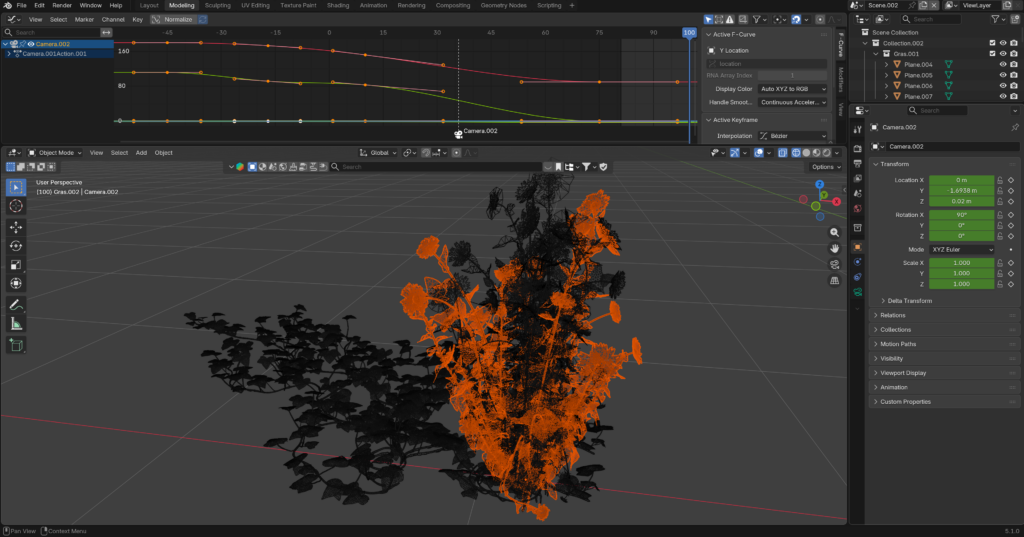Insert keyframe diamond for Scale X
Screen dimensions: 1024x537
click(x=1011, y=263)
